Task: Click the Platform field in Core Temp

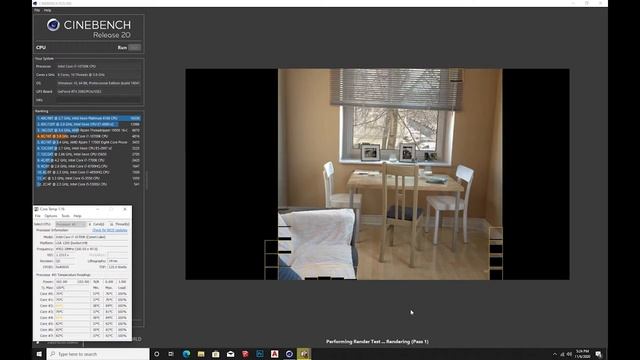Action: tap(91, 243)
